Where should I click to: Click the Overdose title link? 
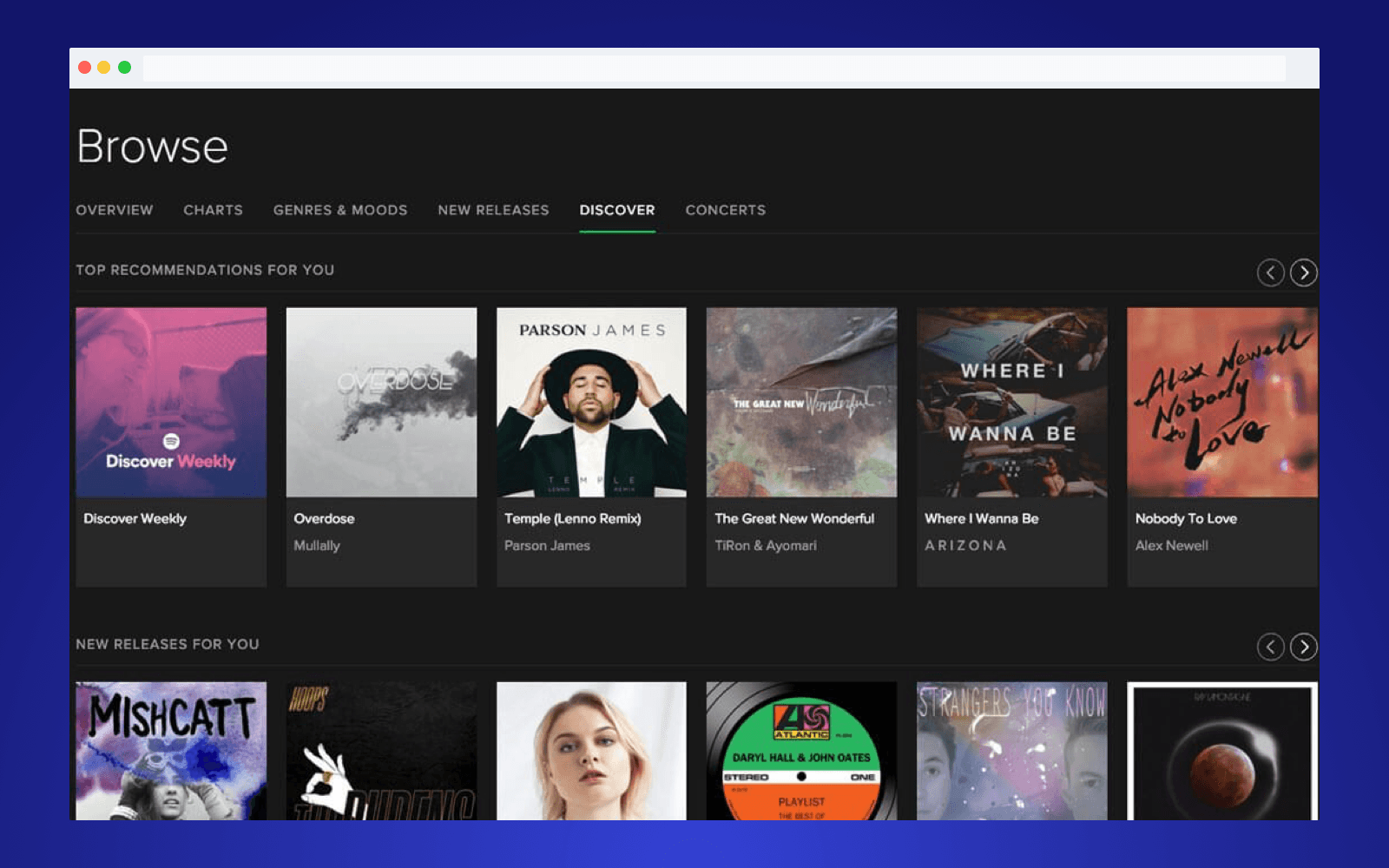click(324, 518)
